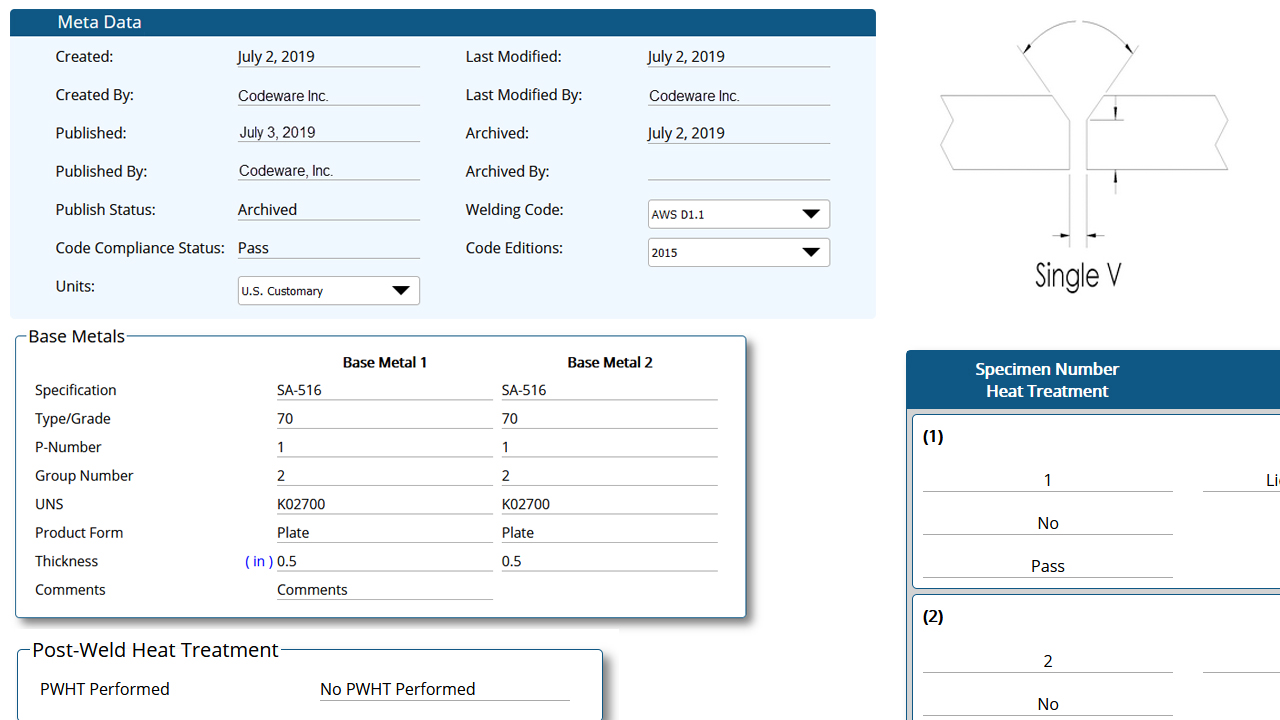Open the Code Editions 2015 dropdown
The image size is (1280, 720).
click(x=738, y=252)
